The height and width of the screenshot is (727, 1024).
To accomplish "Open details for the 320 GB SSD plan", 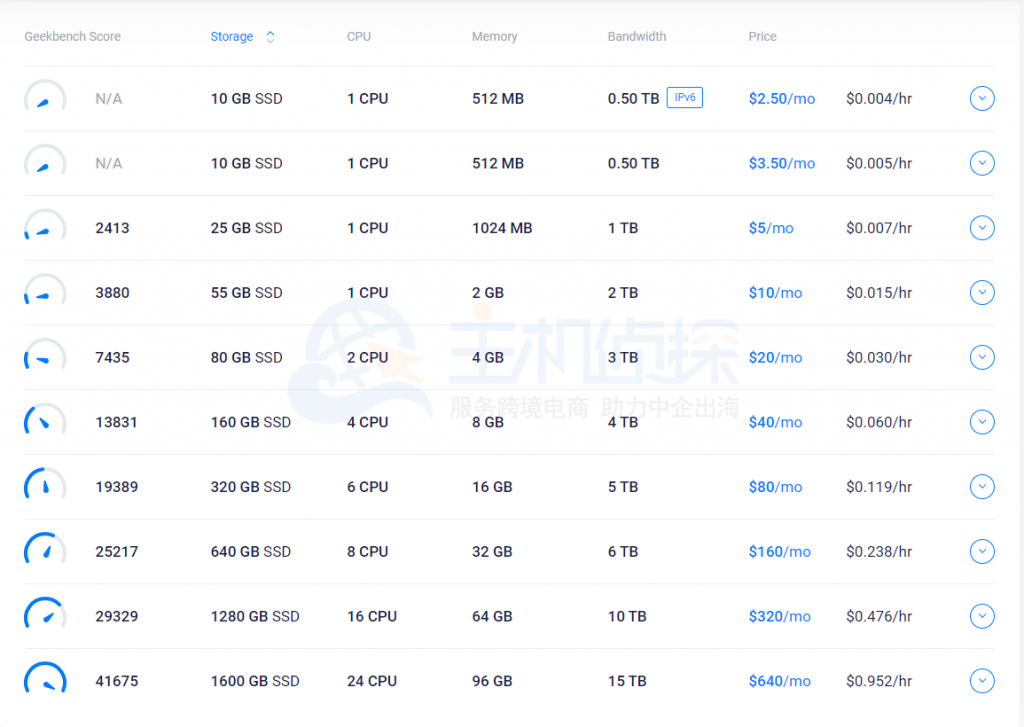I will pyautogui.click(x=981, y=487).
